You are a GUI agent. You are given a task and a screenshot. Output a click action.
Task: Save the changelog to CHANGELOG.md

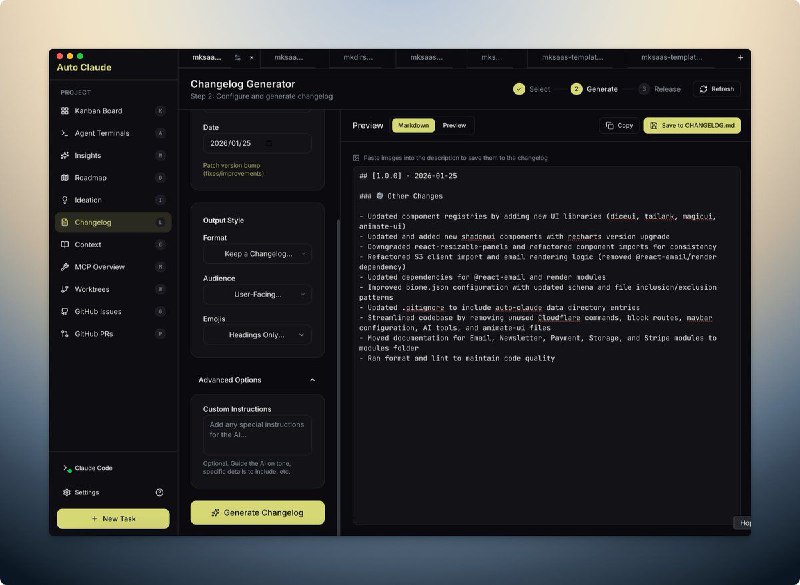[692, 126]
